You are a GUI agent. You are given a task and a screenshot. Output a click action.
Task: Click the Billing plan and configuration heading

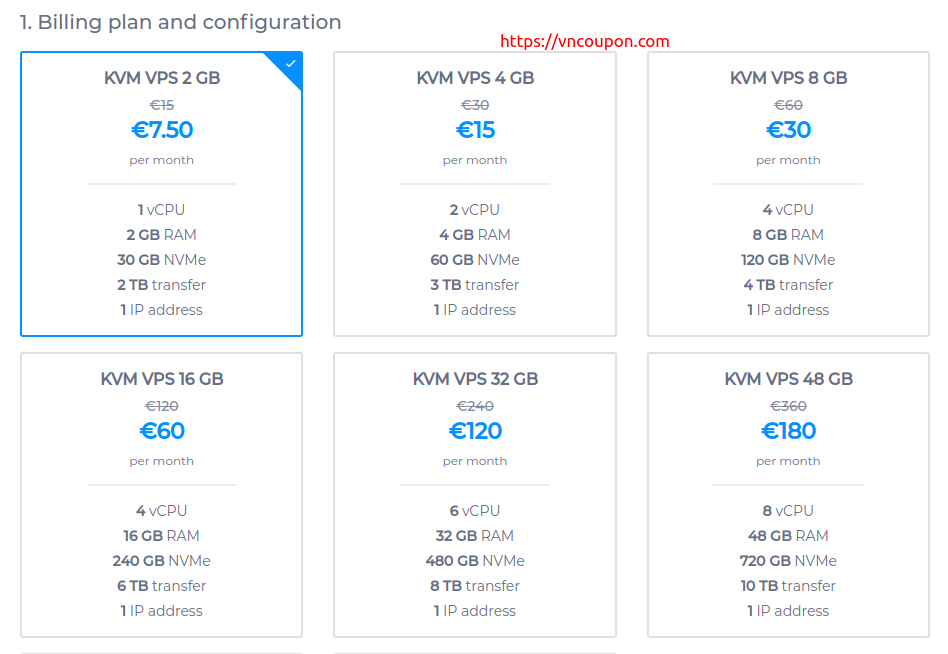point(181,22)
